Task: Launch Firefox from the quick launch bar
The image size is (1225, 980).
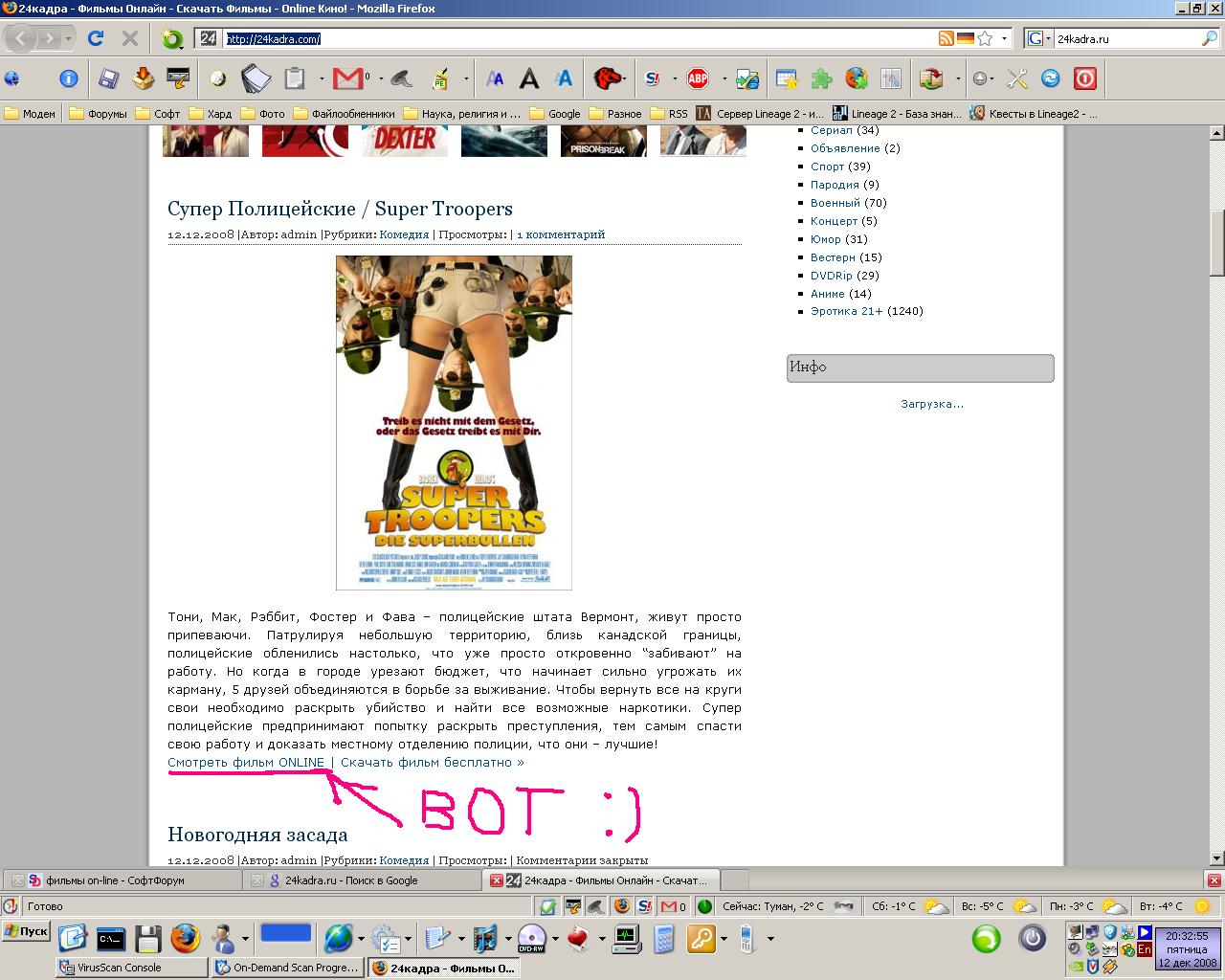Action: 185,938
